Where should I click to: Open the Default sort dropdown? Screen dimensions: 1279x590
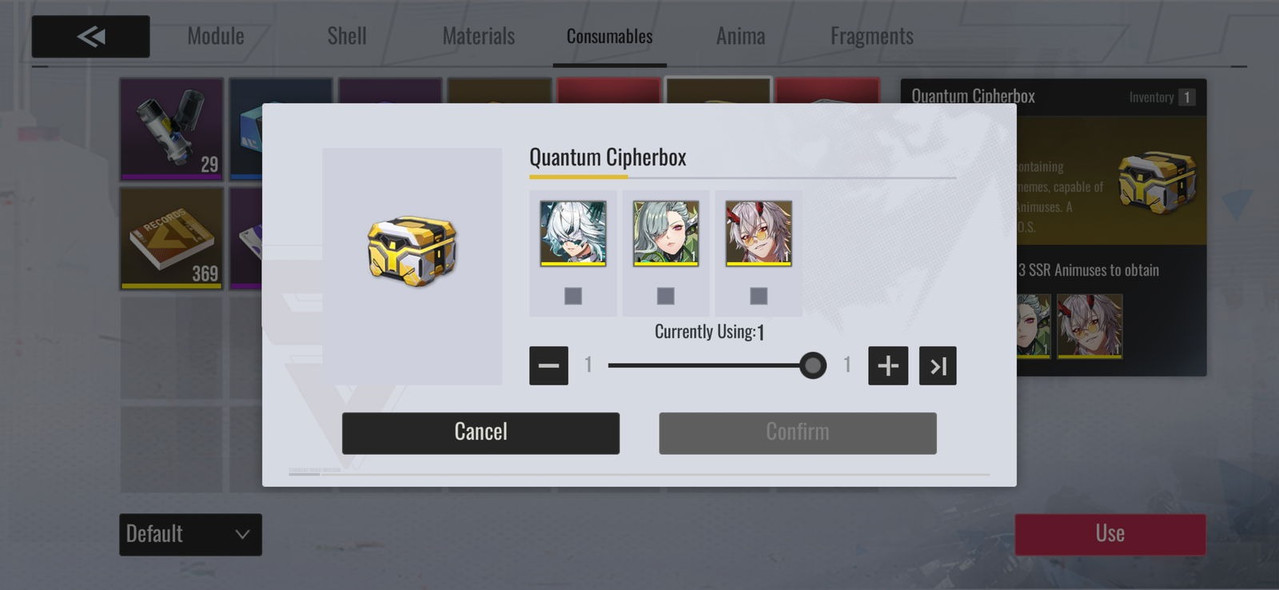[x=190, y=534]
